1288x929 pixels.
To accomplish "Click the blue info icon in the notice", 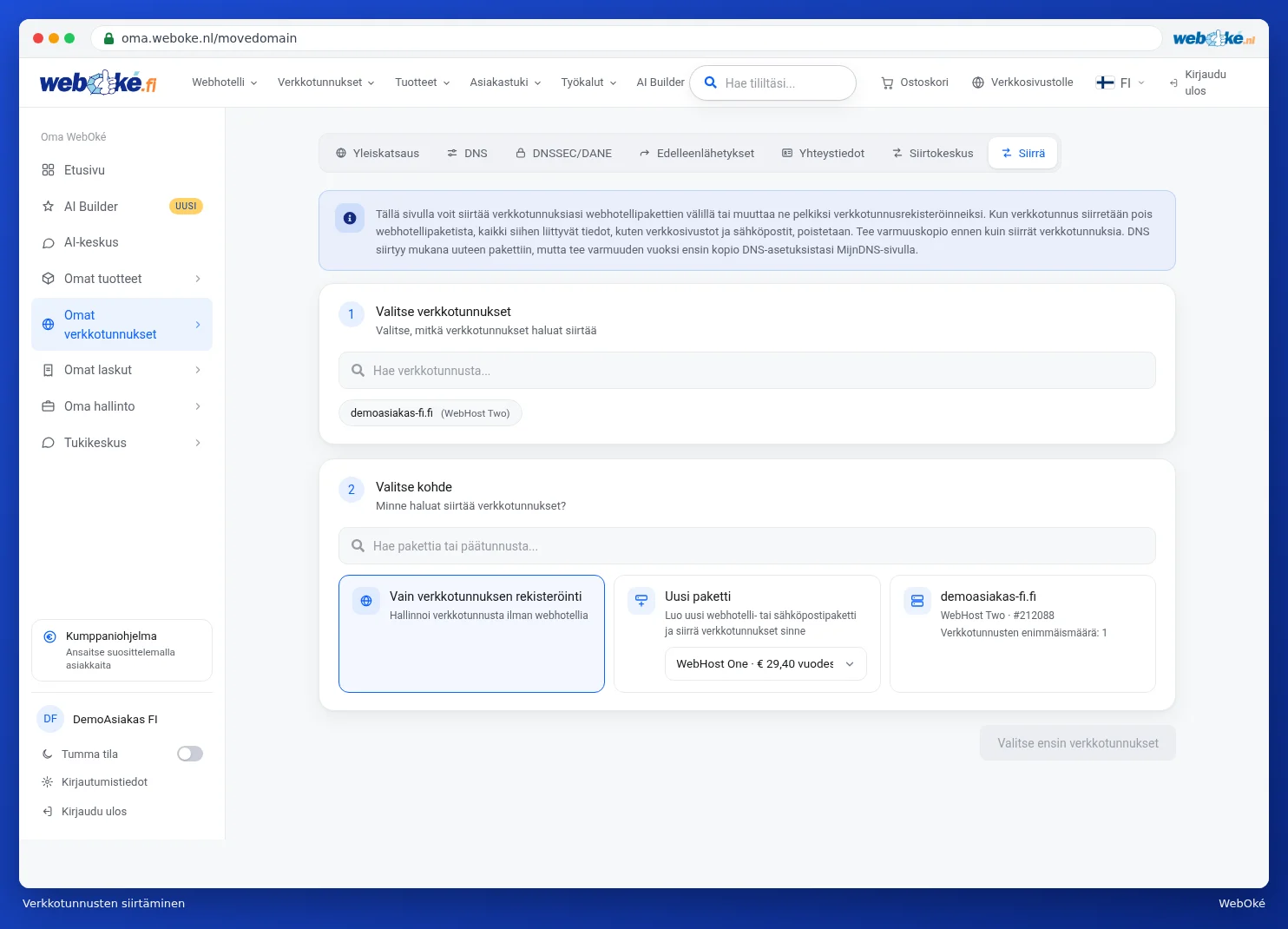I will point(350,218).
